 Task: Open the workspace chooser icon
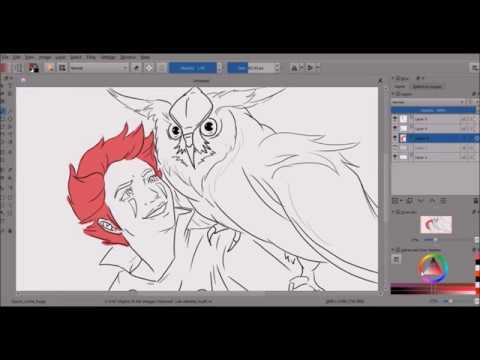tap(475, 68)
